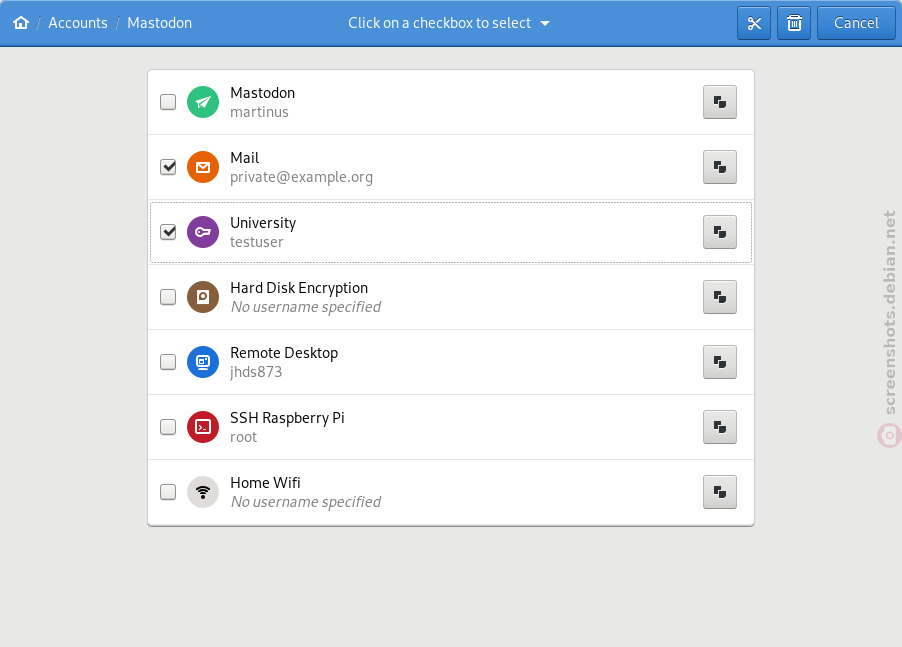Copy the Remote Desktop password
The width and height of the screenshot is (902, 647).
tap(720, 362)
